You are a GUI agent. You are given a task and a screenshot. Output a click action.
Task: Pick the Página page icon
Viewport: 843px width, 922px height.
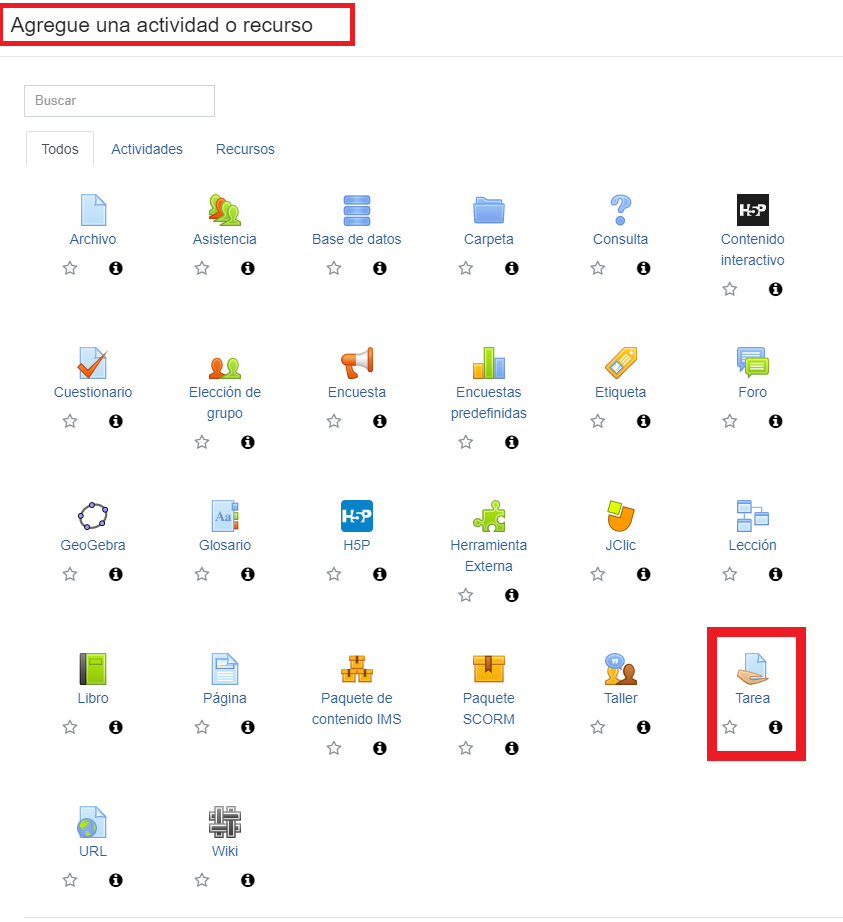pos(225,669)
